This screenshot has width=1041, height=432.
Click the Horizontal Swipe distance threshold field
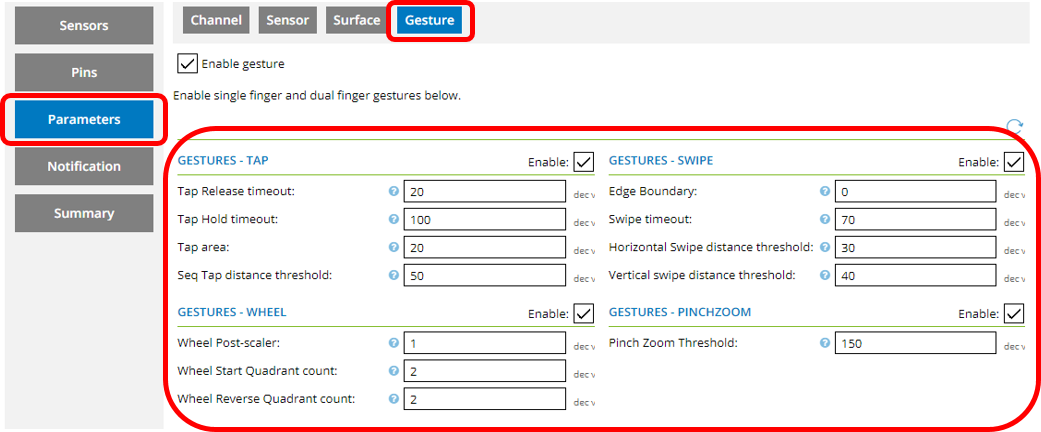tap(916, 247)
